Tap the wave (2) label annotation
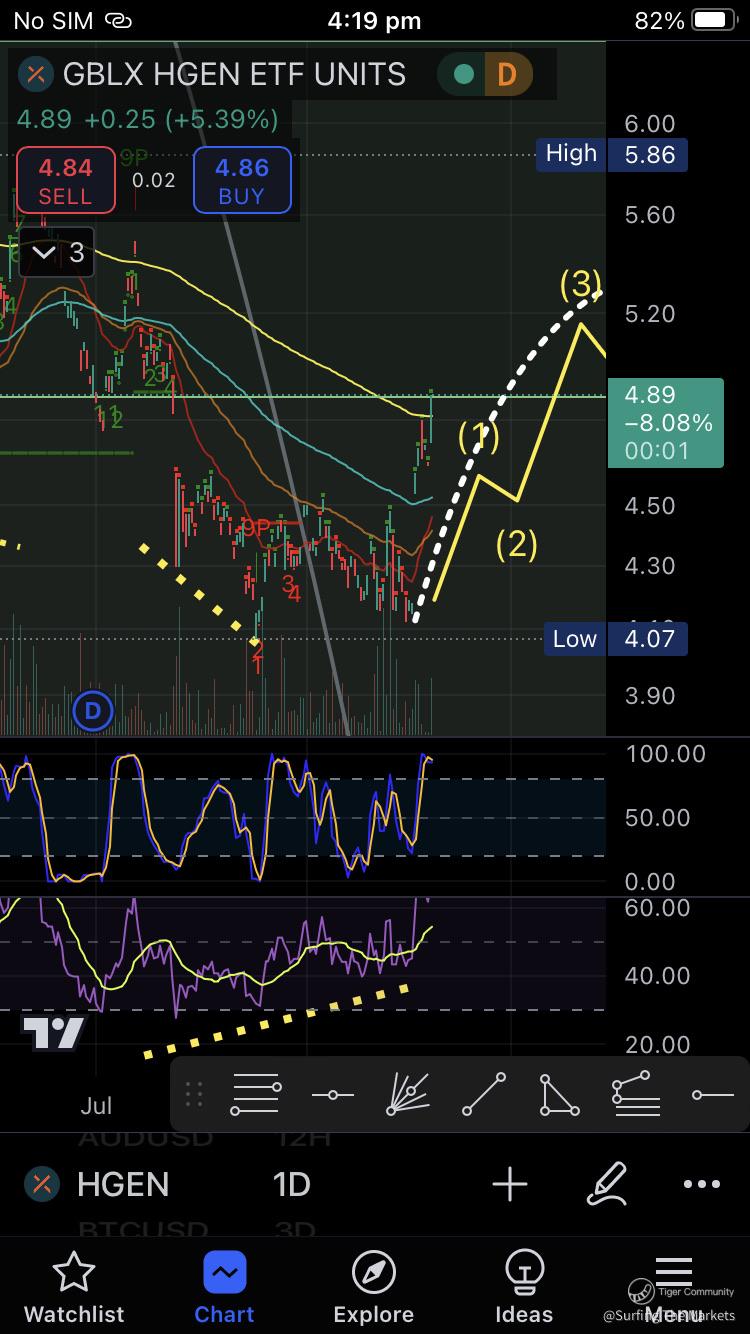Image resolution: width=750 pixels, height=1334 pixels. tap(516, 544)
